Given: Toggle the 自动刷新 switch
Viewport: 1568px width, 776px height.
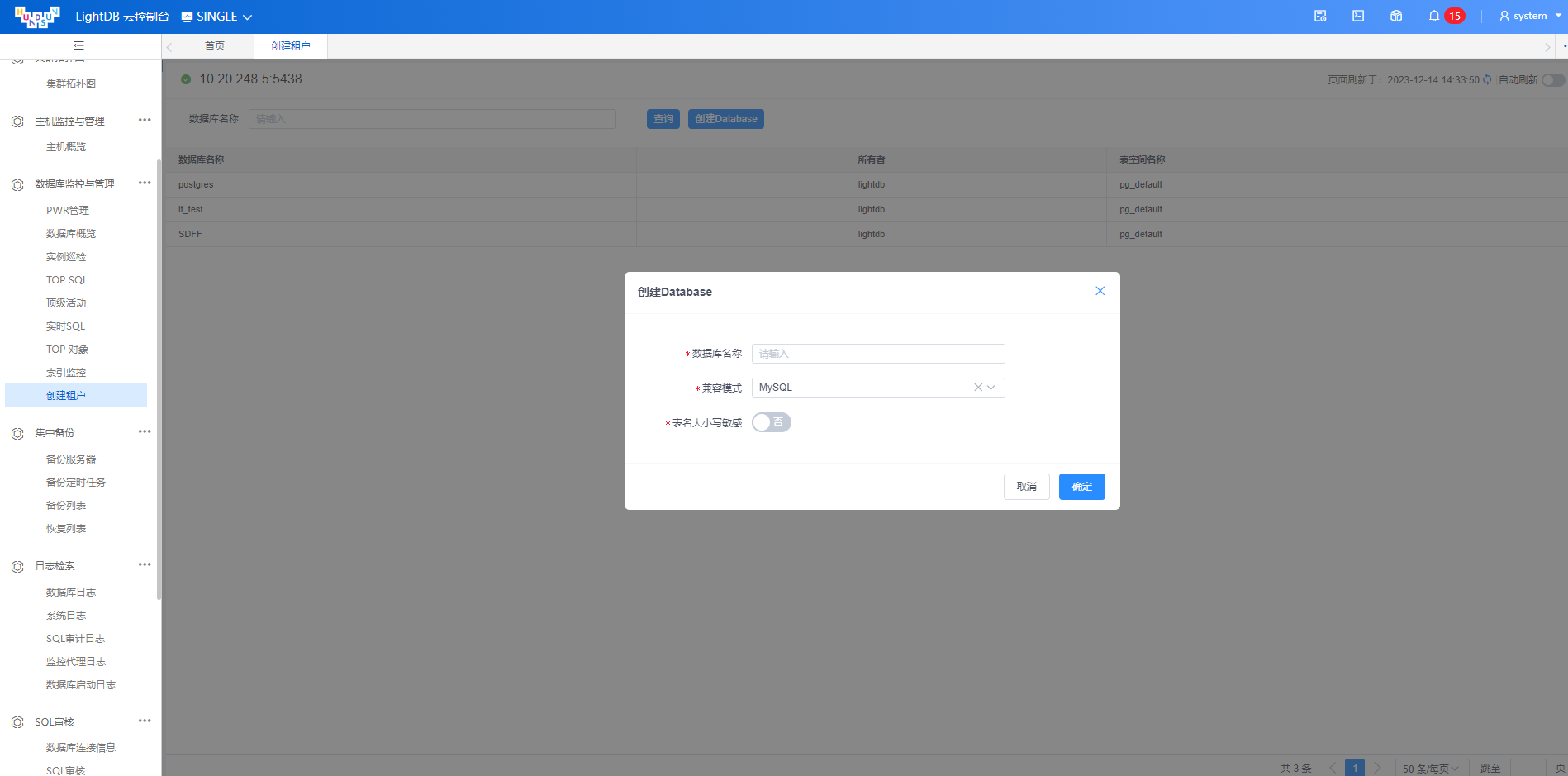Looking at the screenshot, I should coord(1553,80).
